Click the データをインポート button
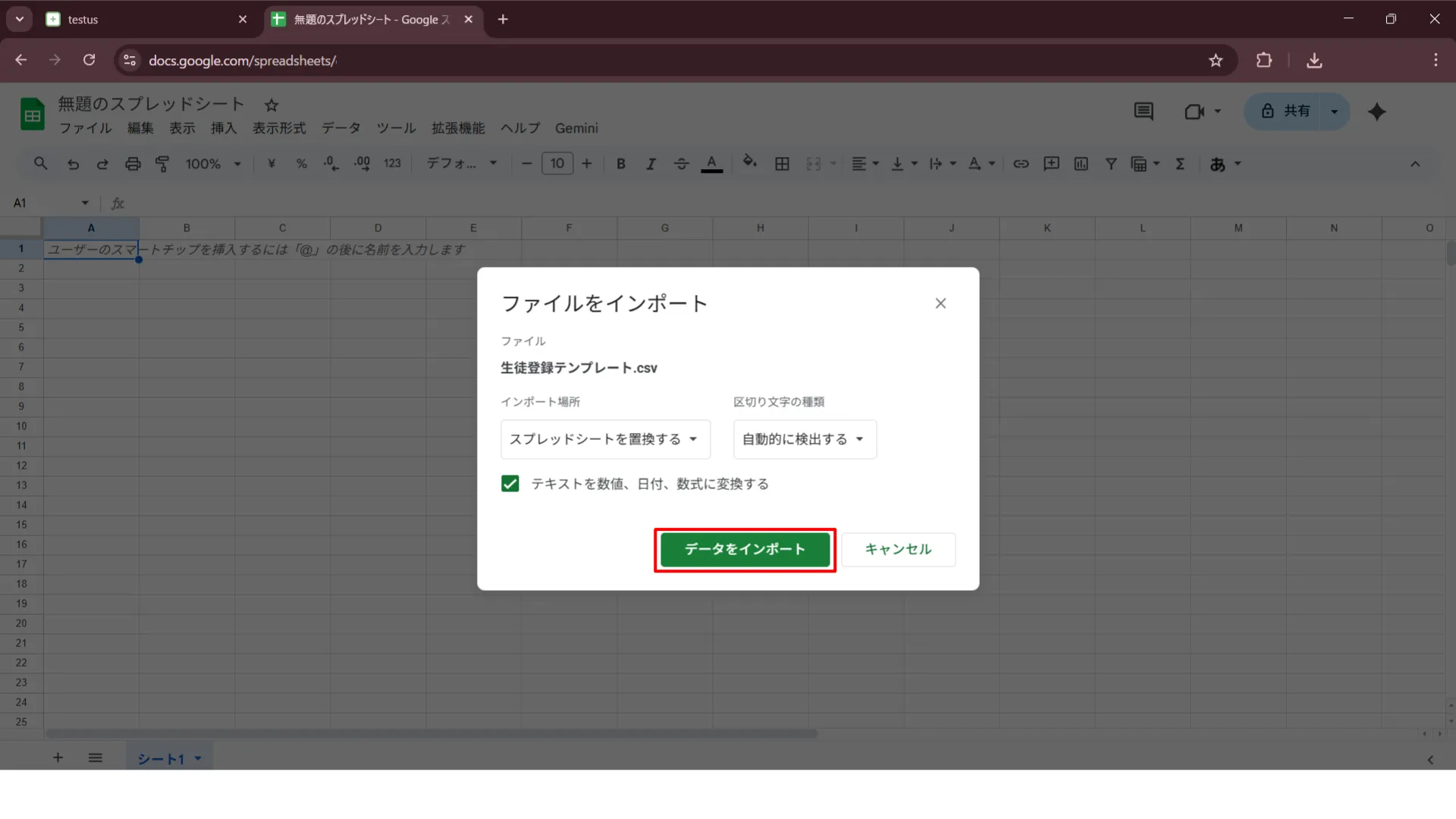The image size is (1456, 819). click(x=745, y=549)
